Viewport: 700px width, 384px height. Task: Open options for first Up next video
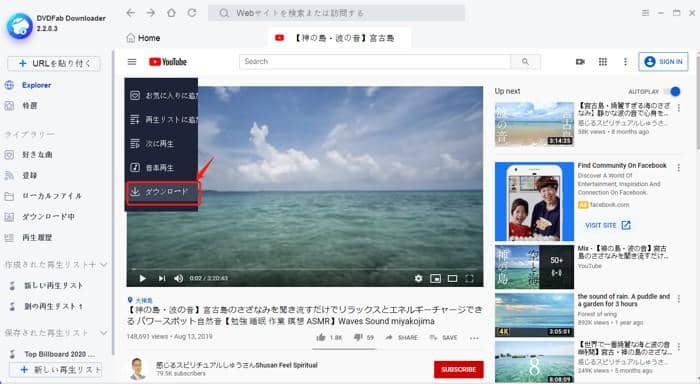point(679,108)
